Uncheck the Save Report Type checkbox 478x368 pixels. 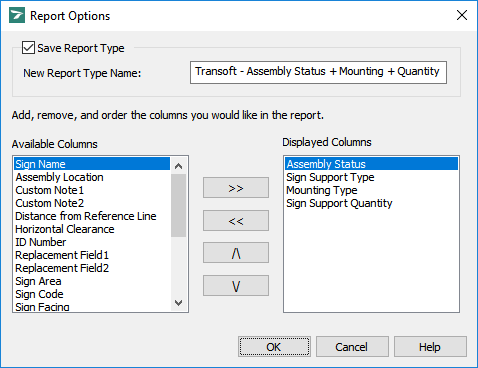click(x=28, y=48)
